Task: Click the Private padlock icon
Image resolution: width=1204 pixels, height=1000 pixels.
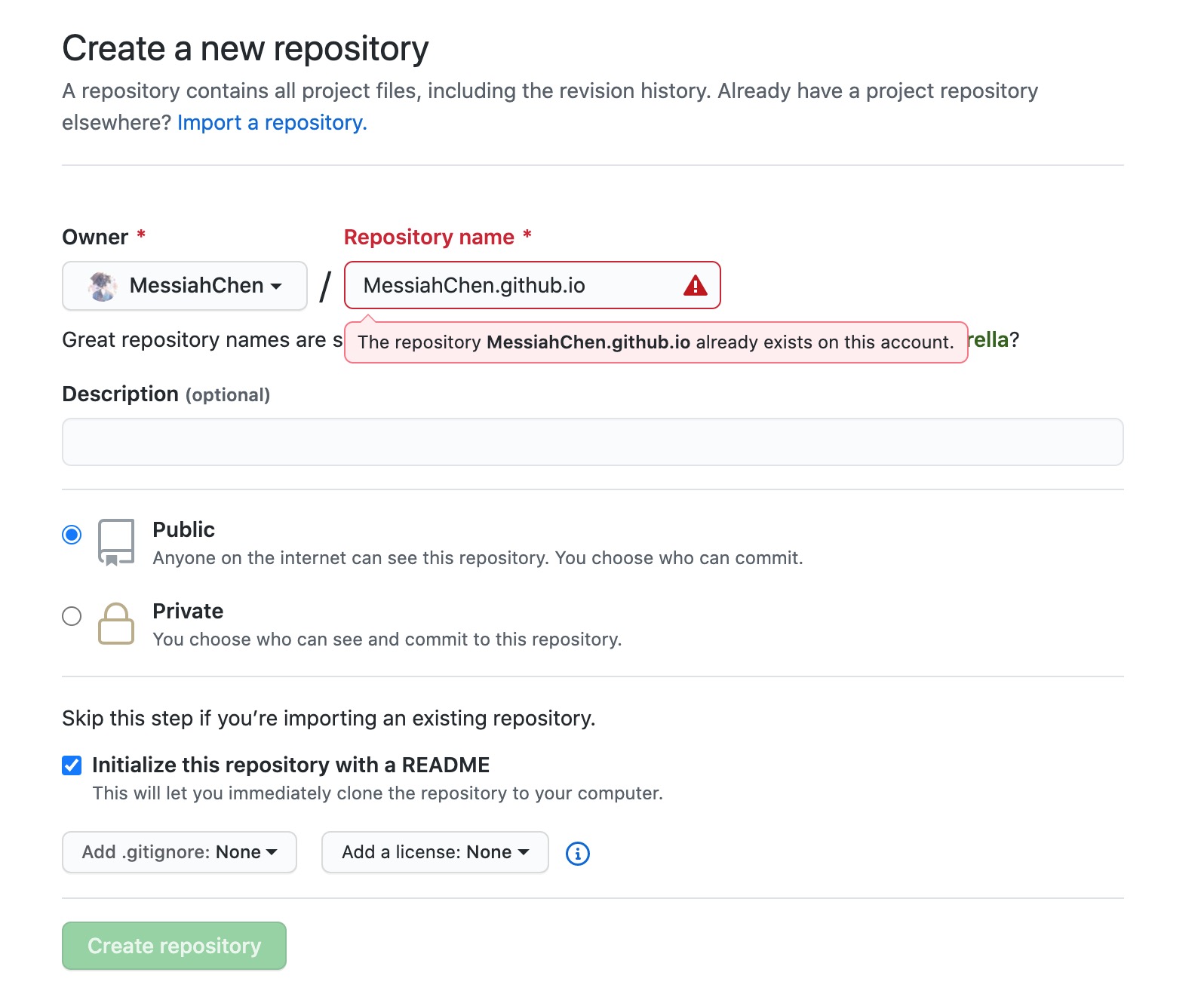Action: [116, 623]
